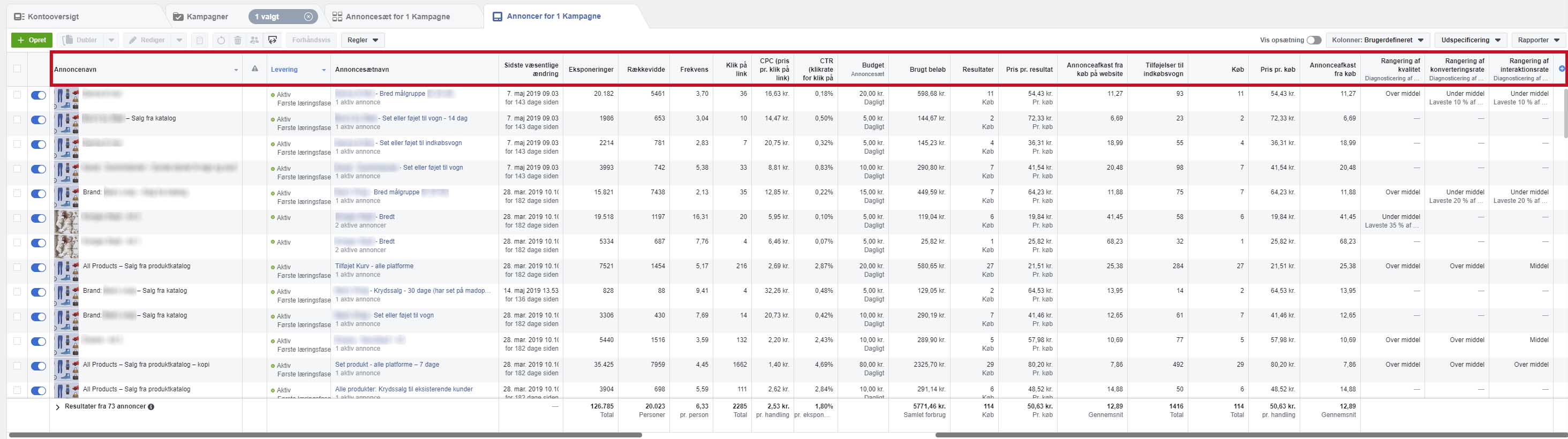Click frequency value "16,31"
Viewport: 1568px width, 439px height.
click(700, 217)
